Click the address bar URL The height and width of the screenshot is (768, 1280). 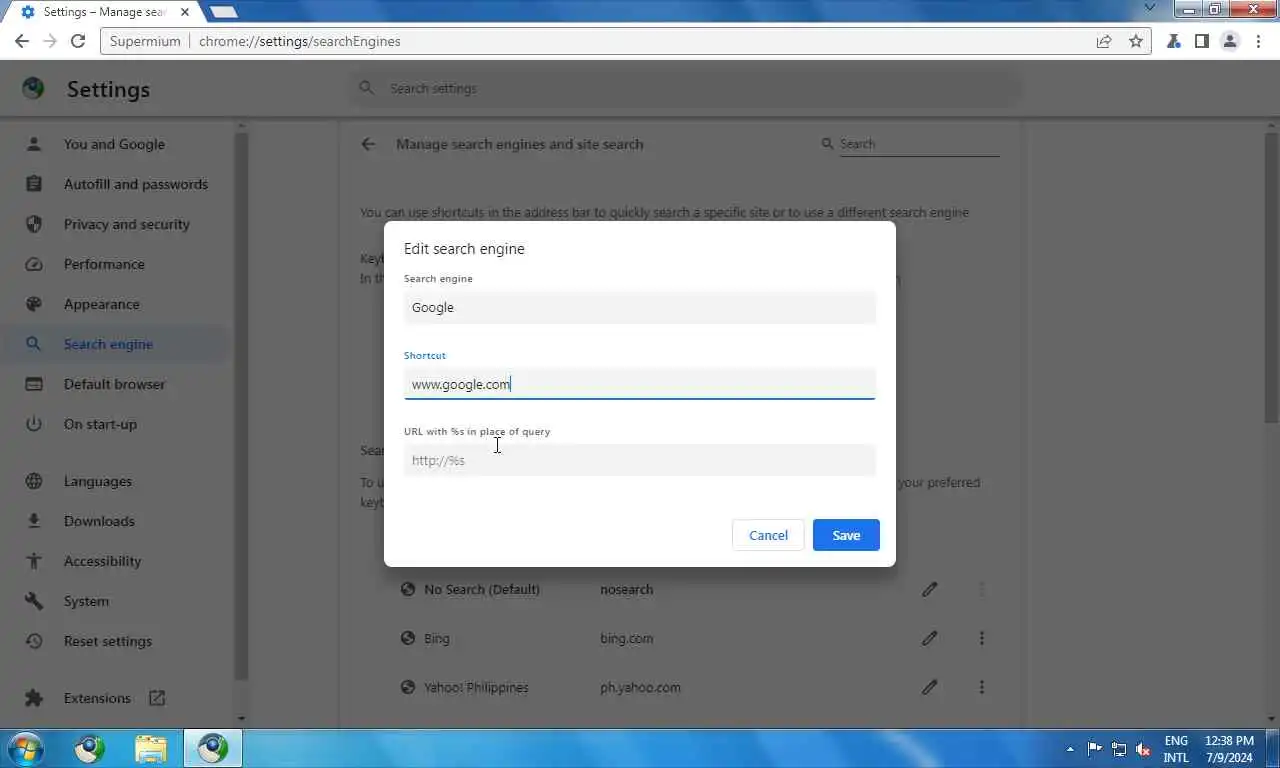click(x=300, y=41)
